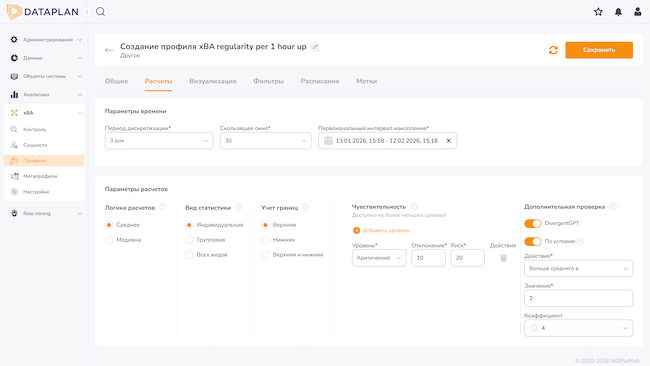The image size is (650, 366).
Task: Click the initial accumulation interval field
Action: [387, 141]
